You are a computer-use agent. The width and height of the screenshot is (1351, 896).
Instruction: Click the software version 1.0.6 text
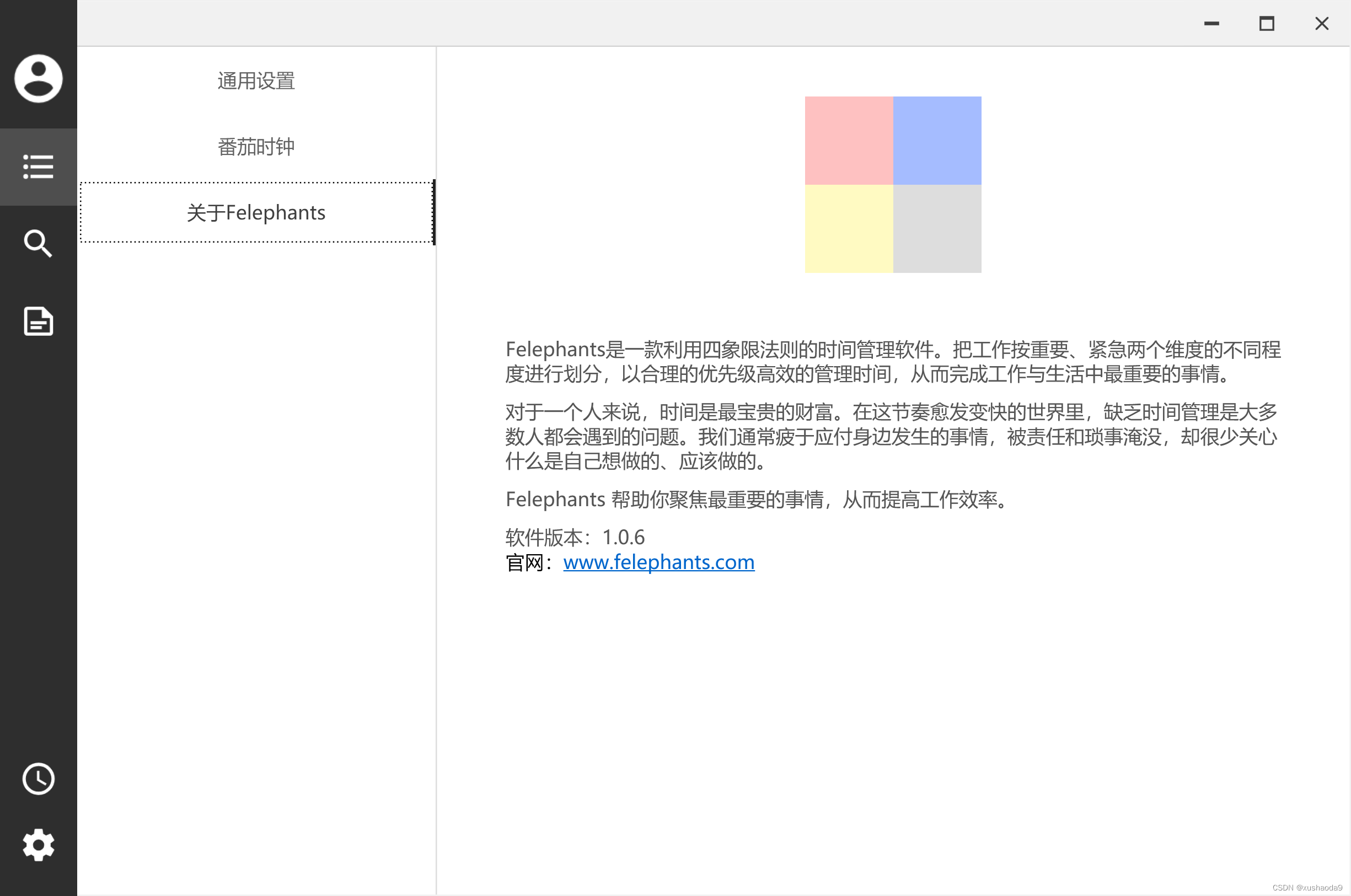(575, 537)
